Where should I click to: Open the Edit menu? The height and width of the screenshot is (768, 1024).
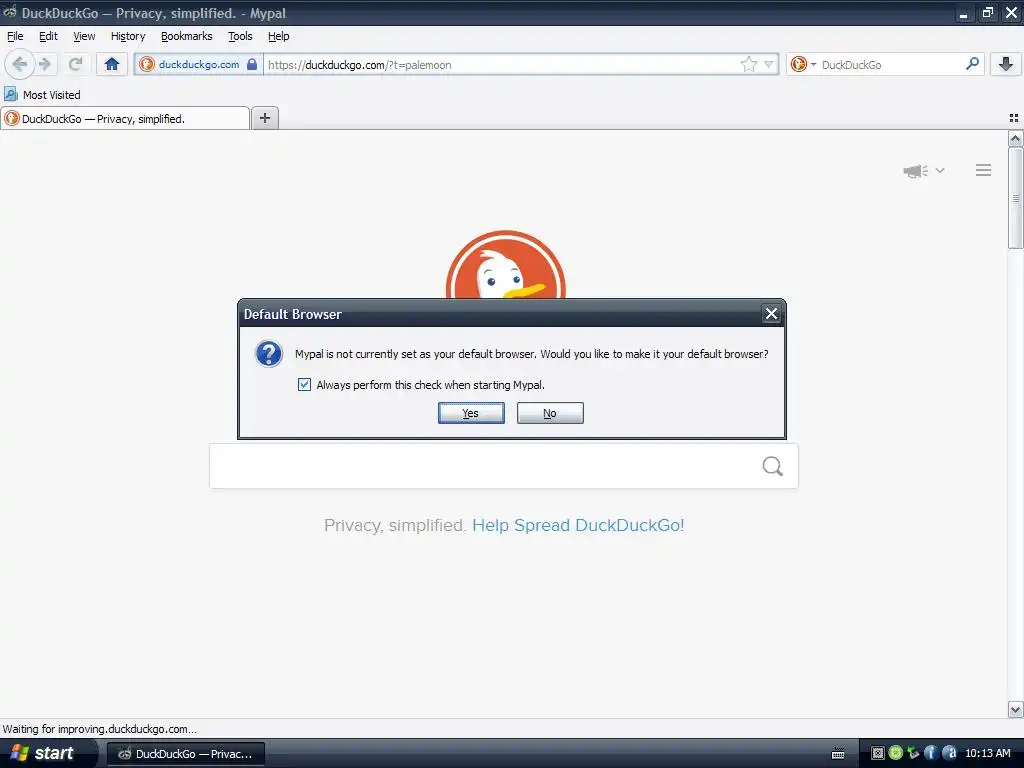[x=48, y=36]
